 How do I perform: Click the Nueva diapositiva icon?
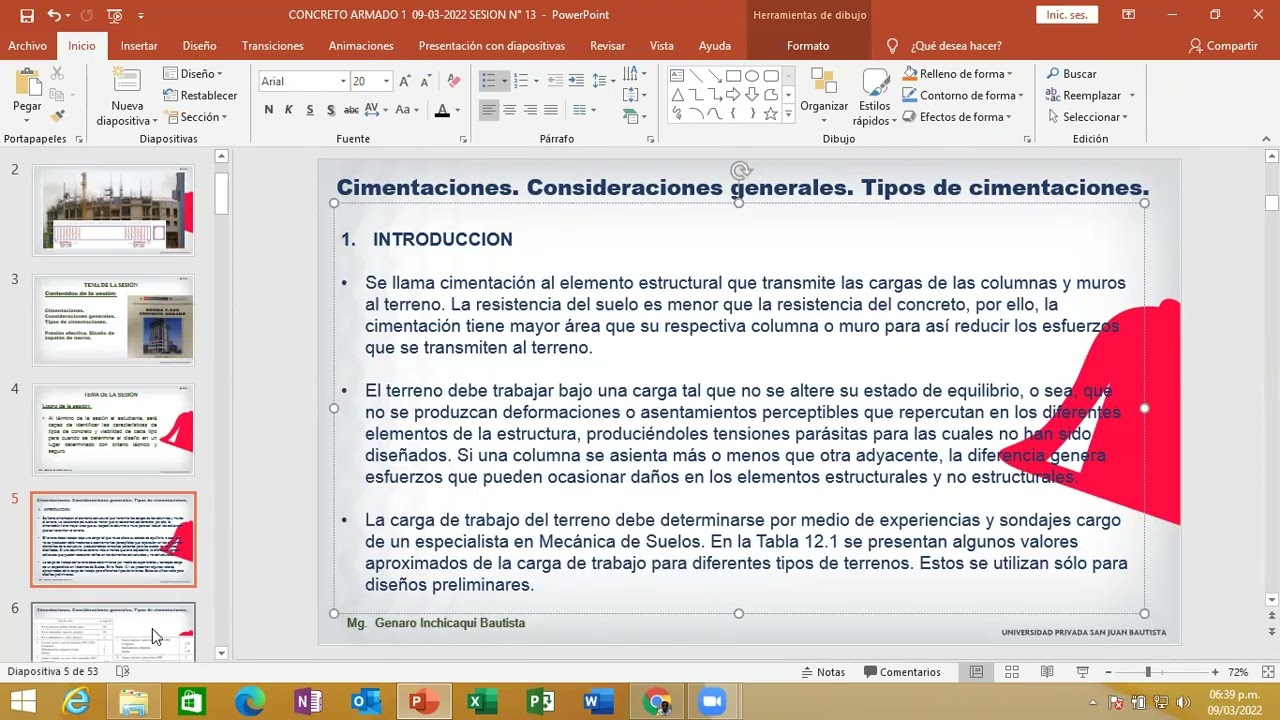tap(127, 82)
